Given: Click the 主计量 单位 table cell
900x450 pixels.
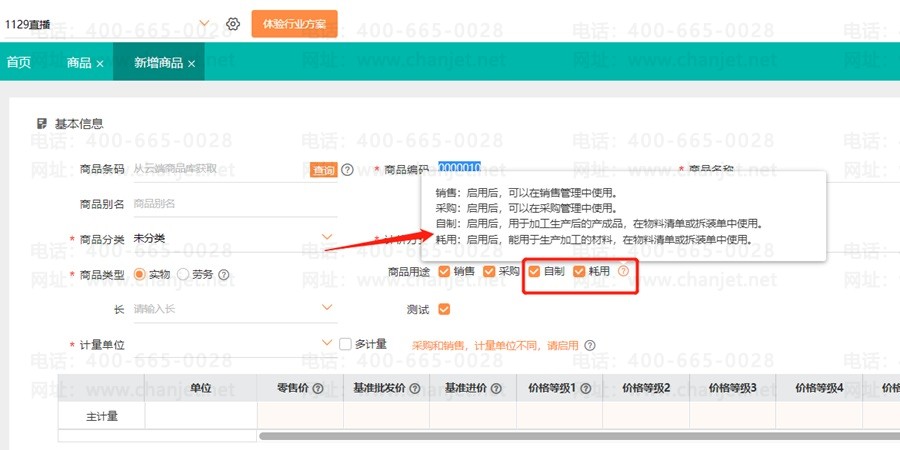Looking at the screenshot, I should (x=201, y=416).
